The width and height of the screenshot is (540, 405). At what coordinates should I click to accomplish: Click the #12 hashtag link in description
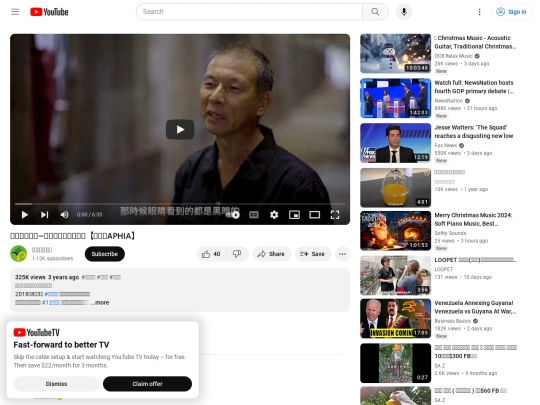coord(51,303)
